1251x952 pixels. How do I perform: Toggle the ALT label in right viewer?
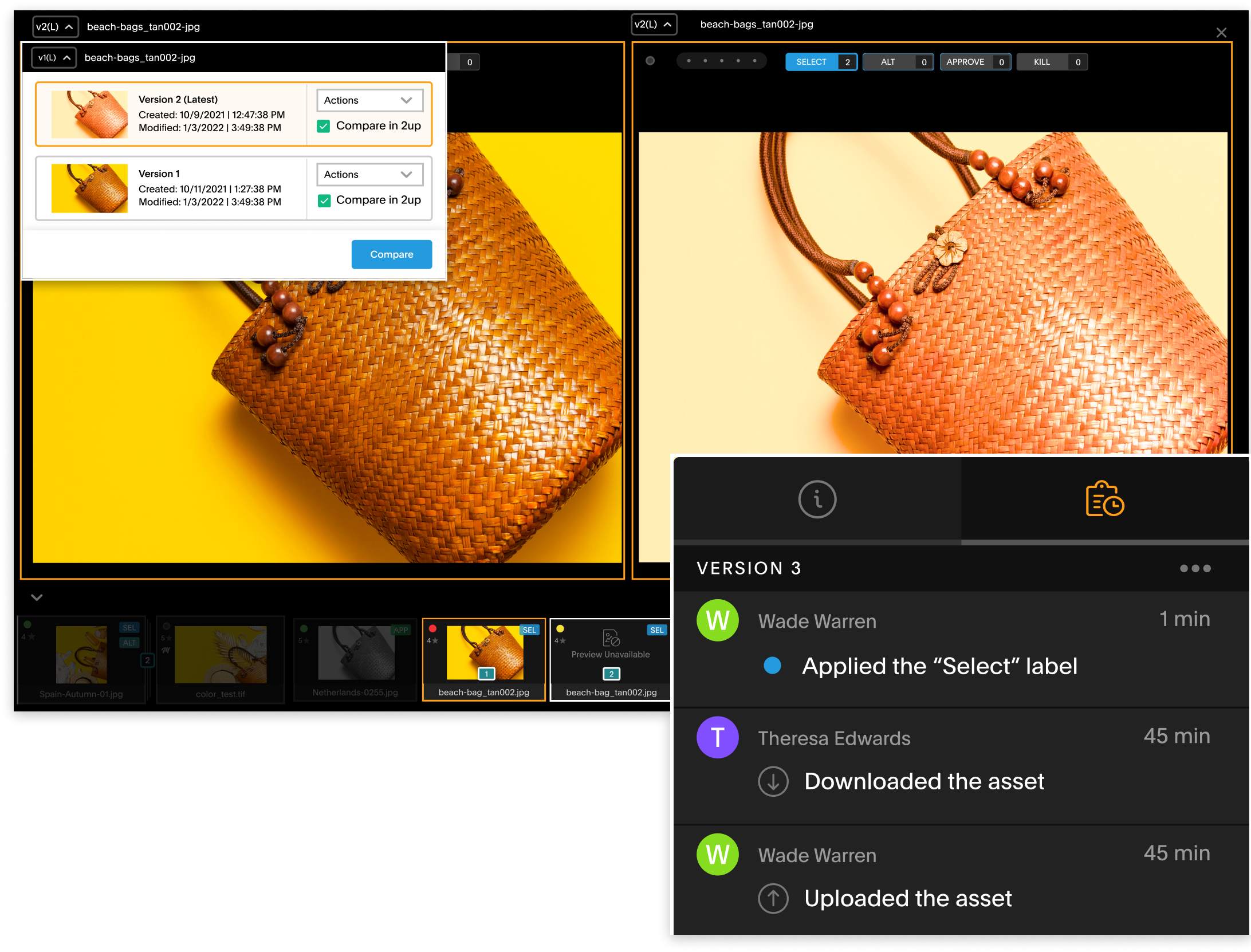pyautogui.click(x=898, y=62)
